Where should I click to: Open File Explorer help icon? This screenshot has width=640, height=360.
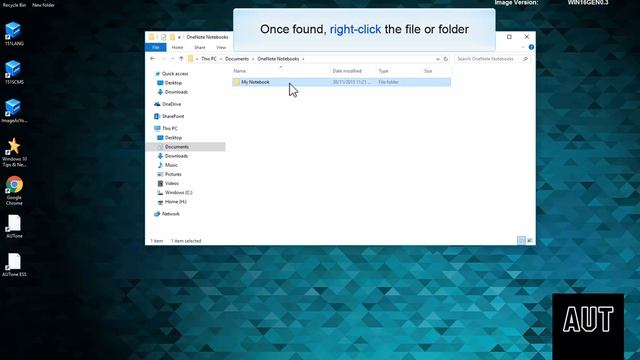coord(531,47)
